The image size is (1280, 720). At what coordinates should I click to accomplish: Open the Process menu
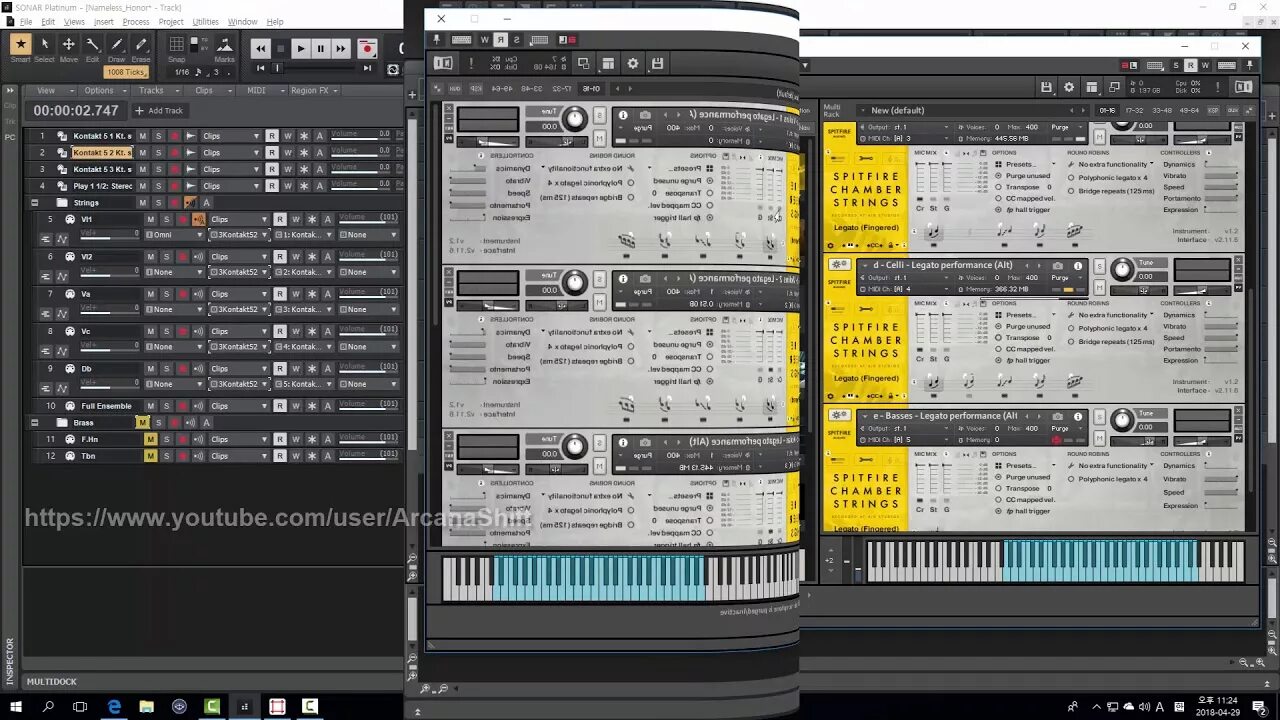136,22
